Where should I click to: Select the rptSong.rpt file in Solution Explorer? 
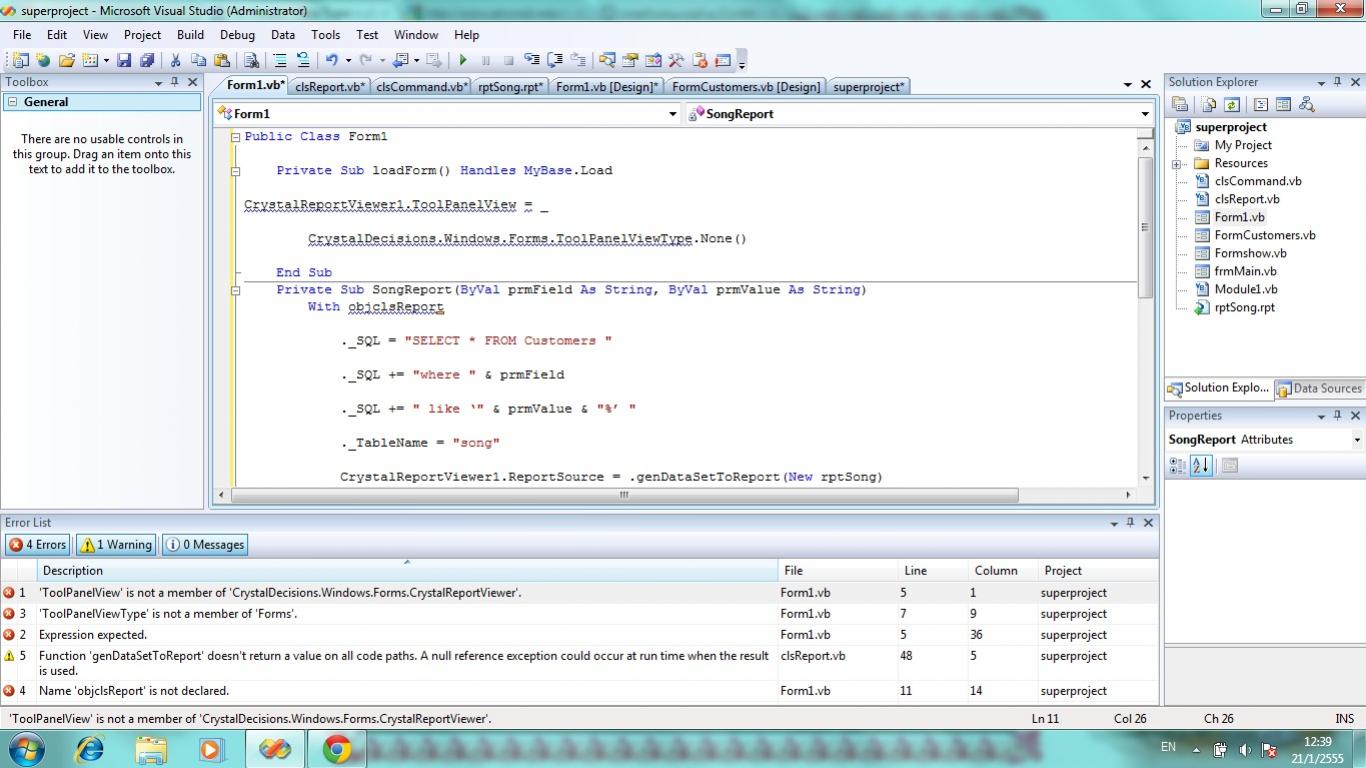click(1244, 308)
